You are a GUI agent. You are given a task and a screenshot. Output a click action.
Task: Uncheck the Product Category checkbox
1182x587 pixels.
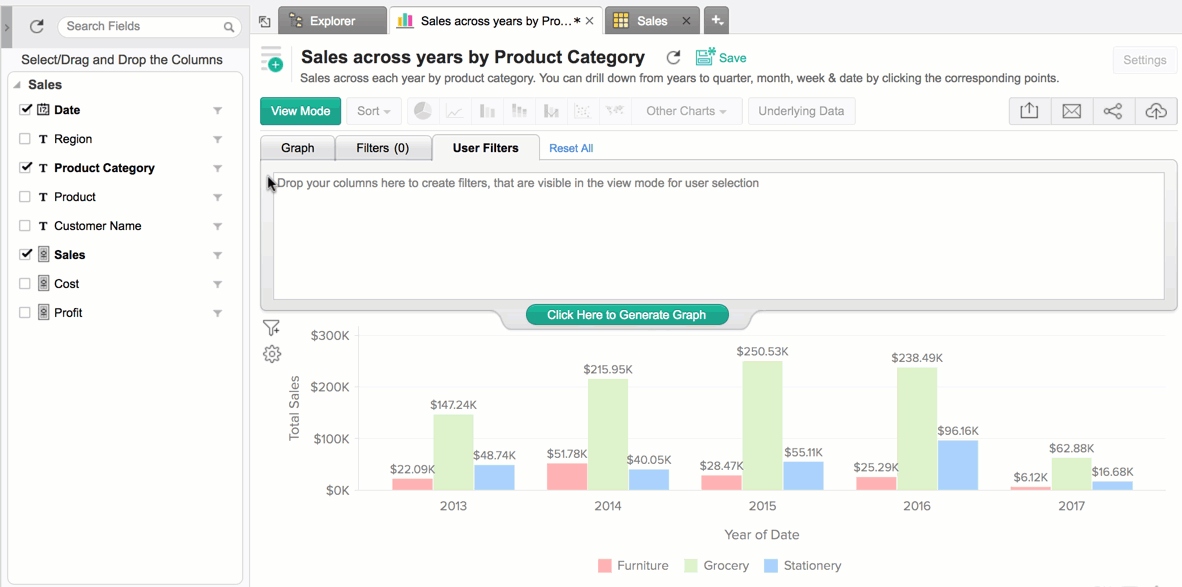click(x=26, y=168)
